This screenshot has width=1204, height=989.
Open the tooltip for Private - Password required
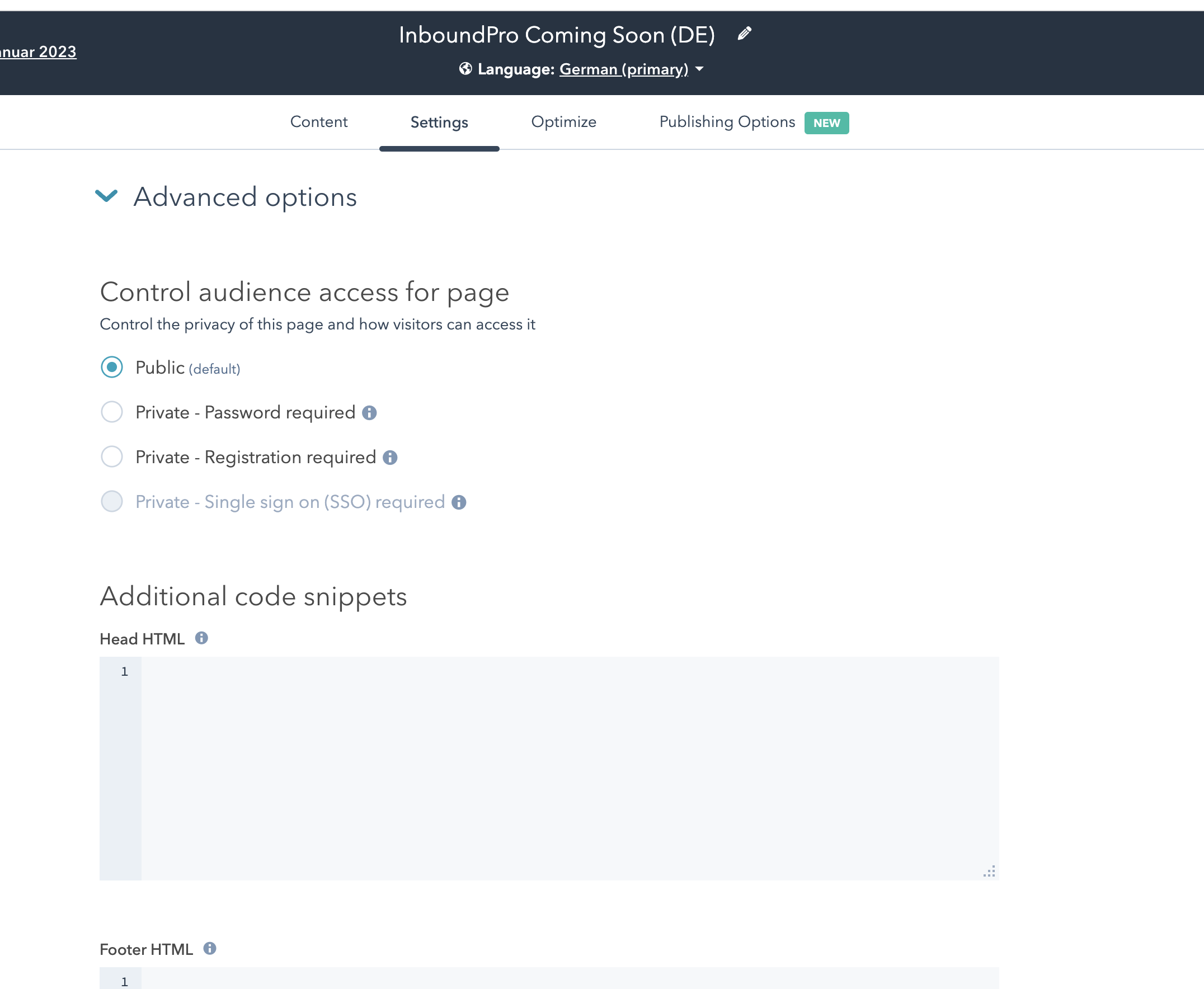click(370, 412)
